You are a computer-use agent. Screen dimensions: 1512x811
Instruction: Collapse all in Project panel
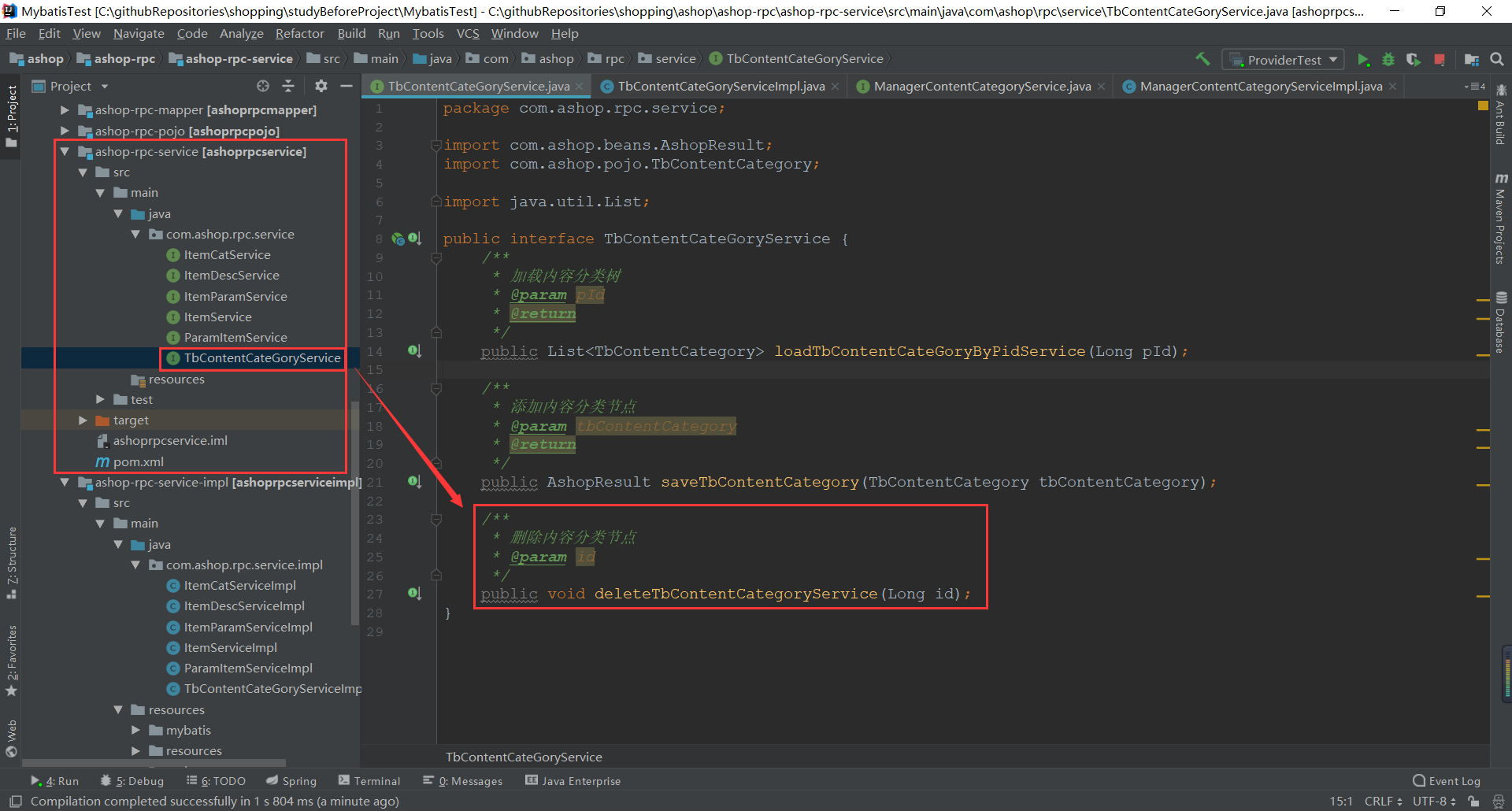pyautogui.click(x=288, y=86)
